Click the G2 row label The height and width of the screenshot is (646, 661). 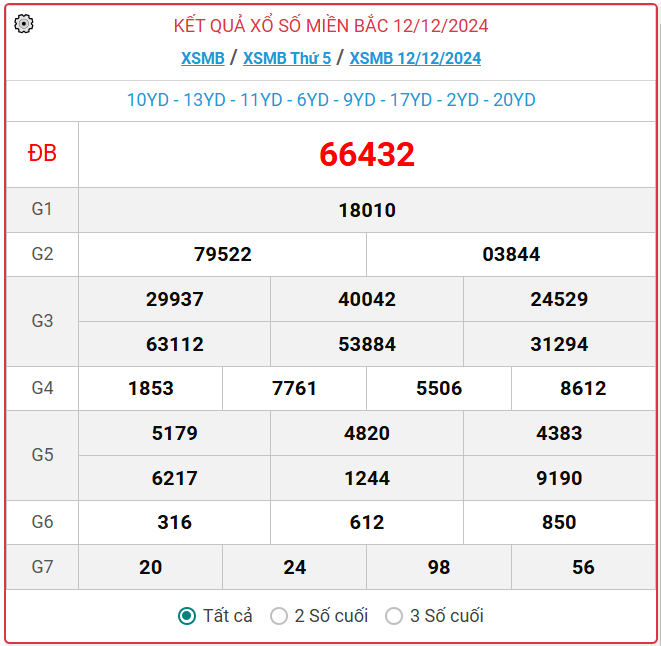click(x=42, y=254)
